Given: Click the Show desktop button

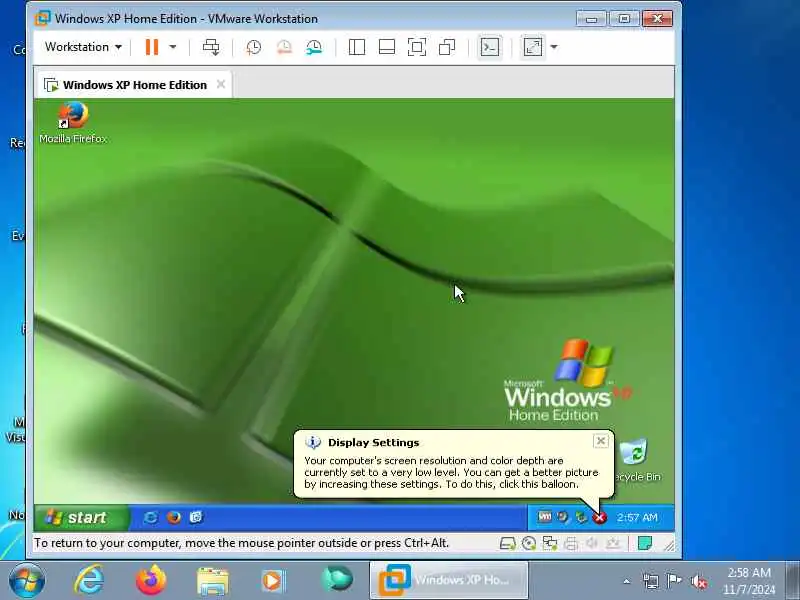Looking at the screenshot, I should click(x=793, y=580).
